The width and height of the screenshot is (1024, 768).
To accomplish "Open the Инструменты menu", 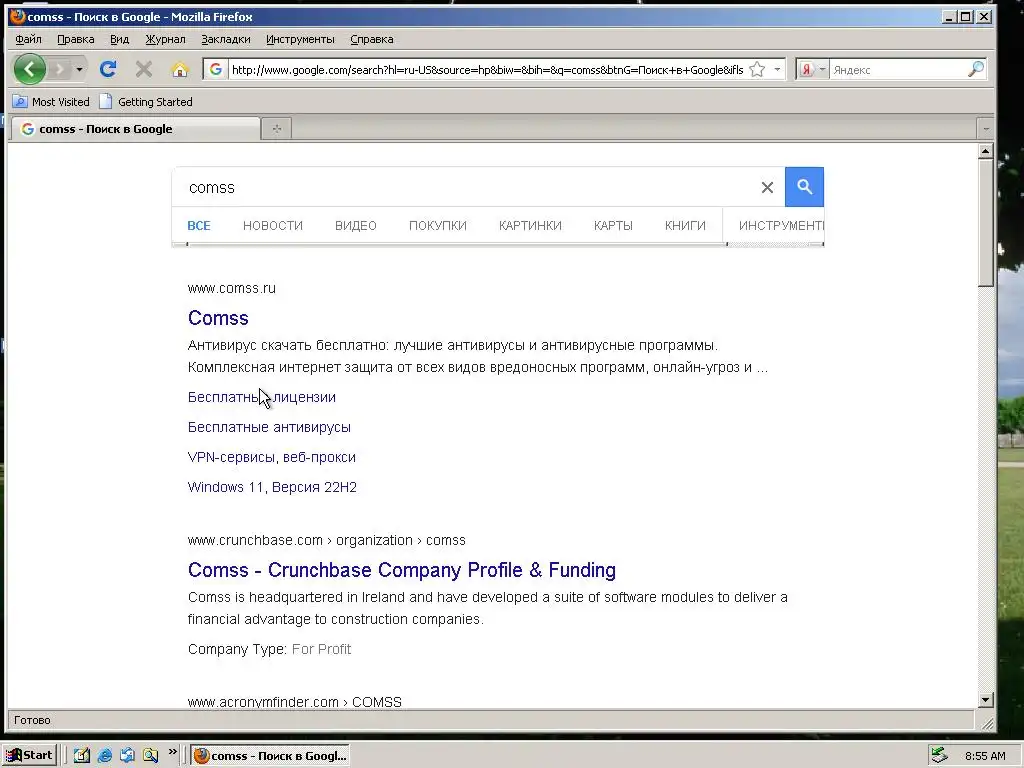I will pyautogui.click(x=300, y=39).
